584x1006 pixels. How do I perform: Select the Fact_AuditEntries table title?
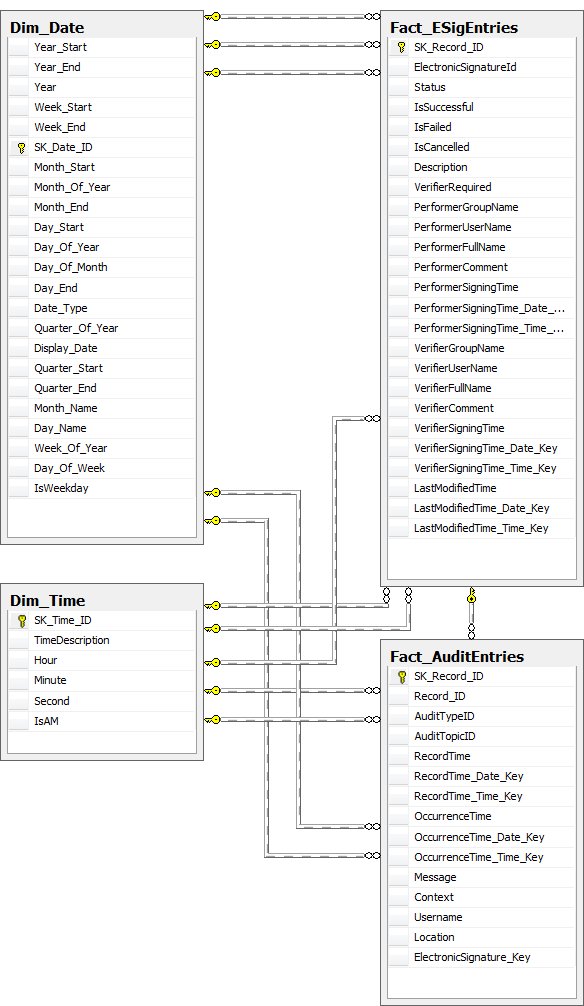click(457, 656)
